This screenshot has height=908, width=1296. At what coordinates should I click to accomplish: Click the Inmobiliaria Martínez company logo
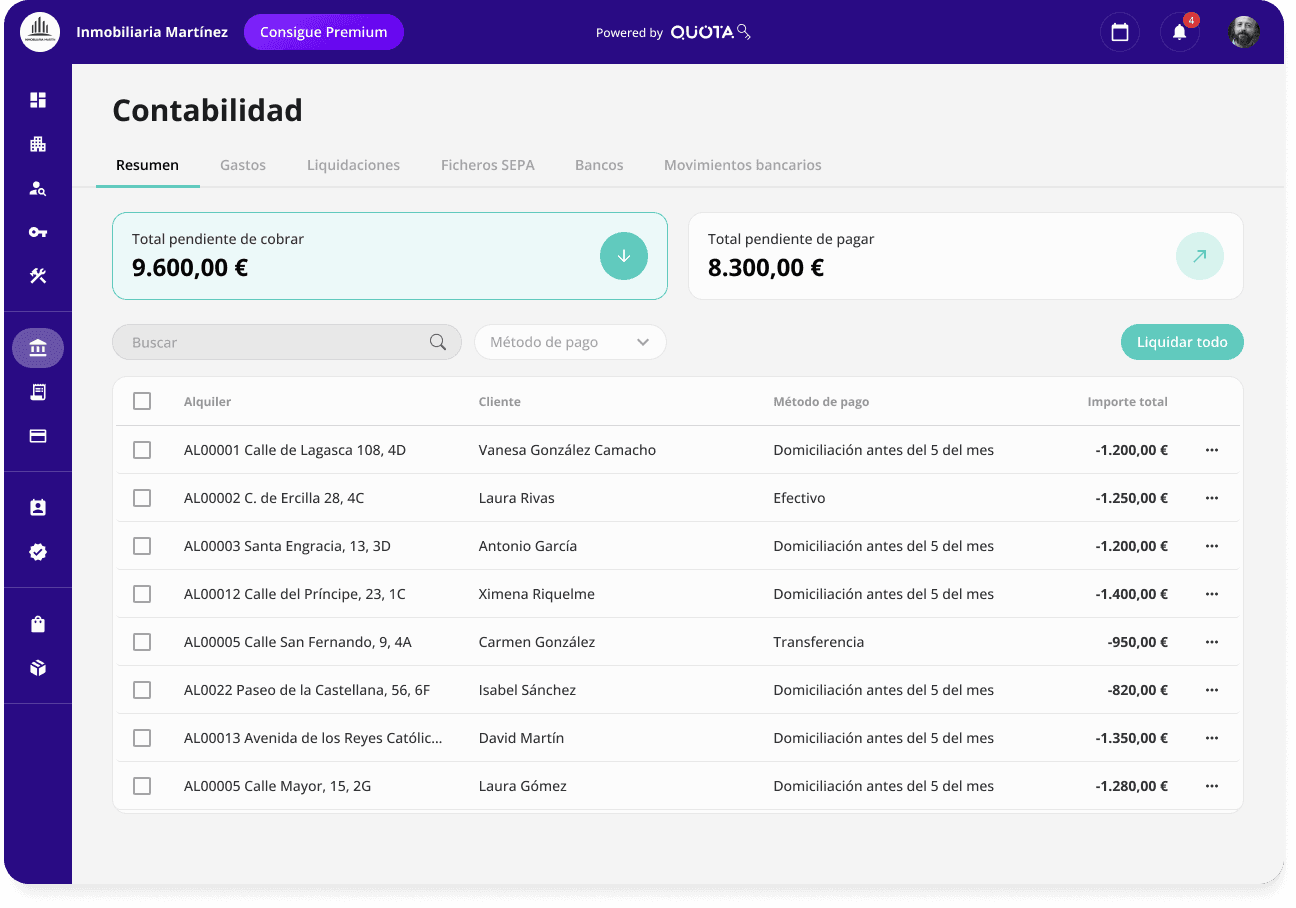(40, 32)
